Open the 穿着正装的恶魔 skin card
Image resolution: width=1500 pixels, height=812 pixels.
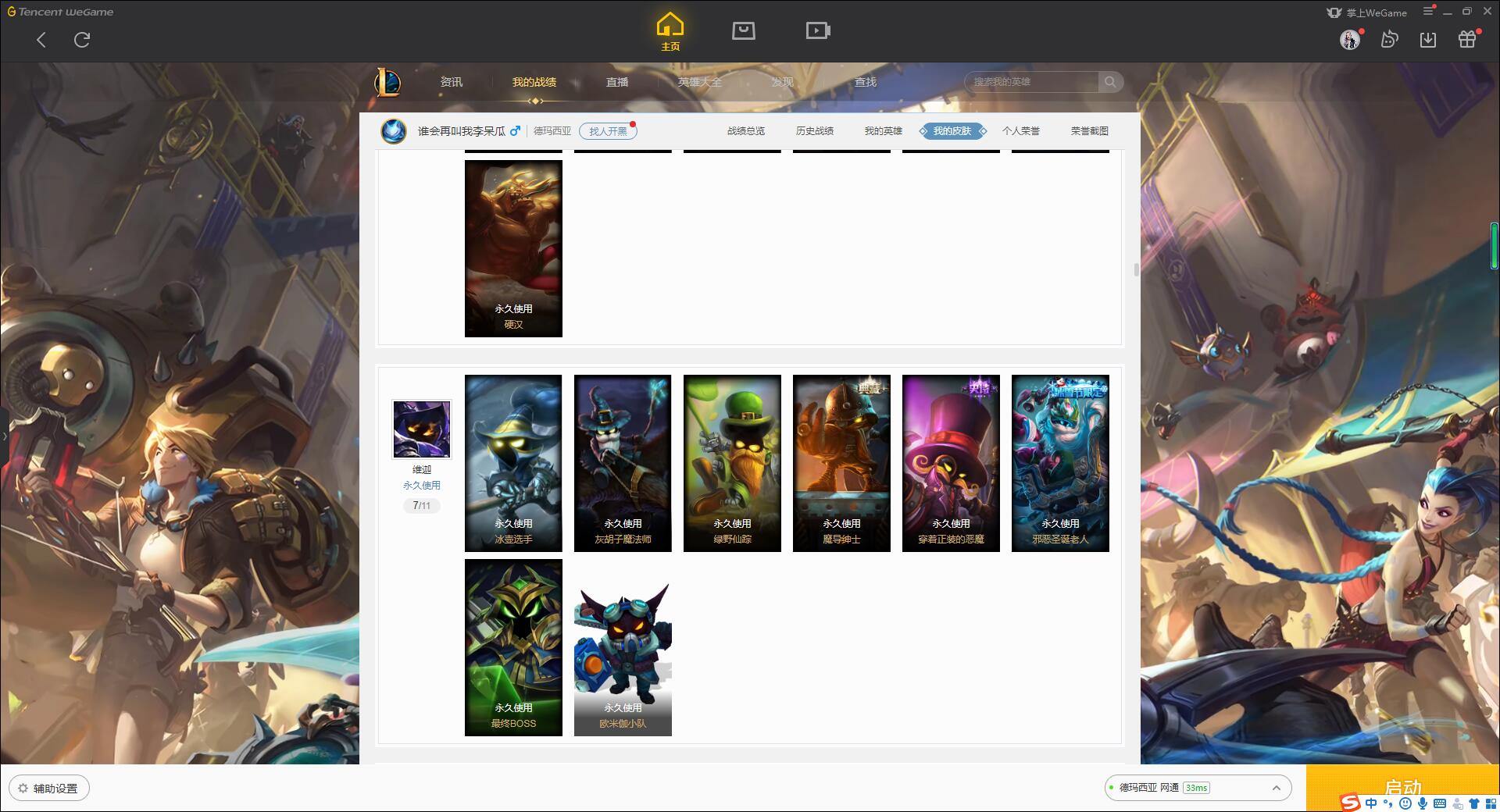(951, 463)
